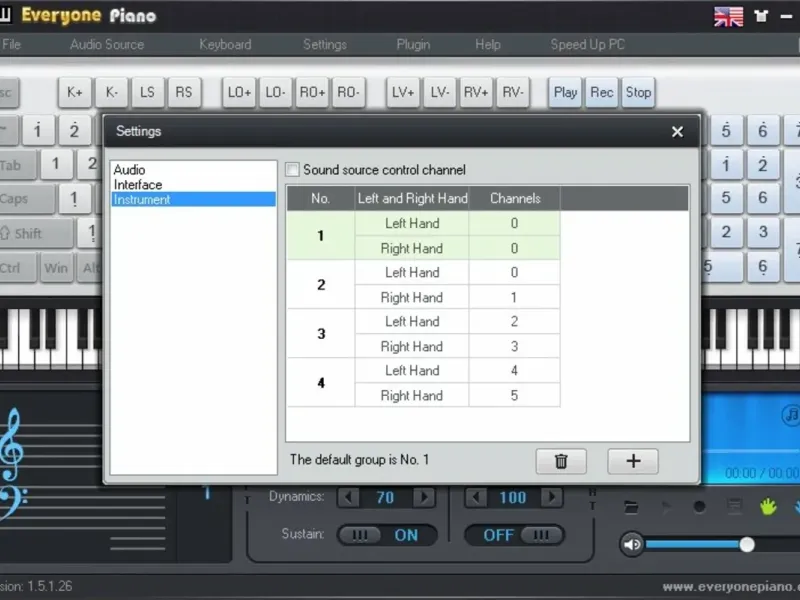This screenshot has width=800, height=600.
Task: Click the Caps key on virtual keyboard
Action: tap(27, 198)
